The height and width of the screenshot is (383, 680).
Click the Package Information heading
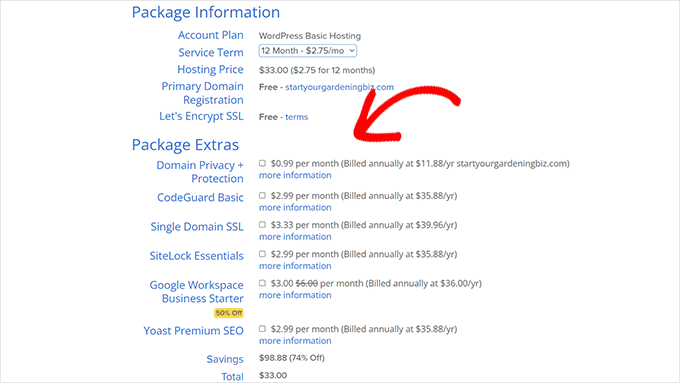pyautogui.click(x=206, y=12)
